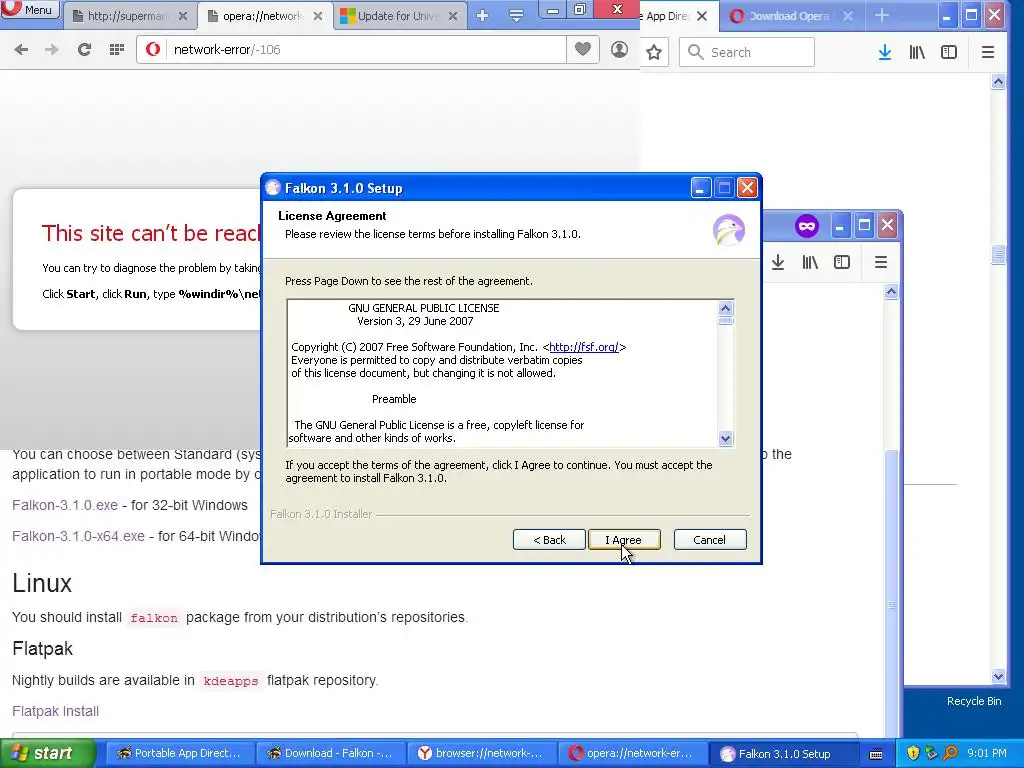
Task: Open downloads icon in private Firefox window
Action: pos(778,263)
